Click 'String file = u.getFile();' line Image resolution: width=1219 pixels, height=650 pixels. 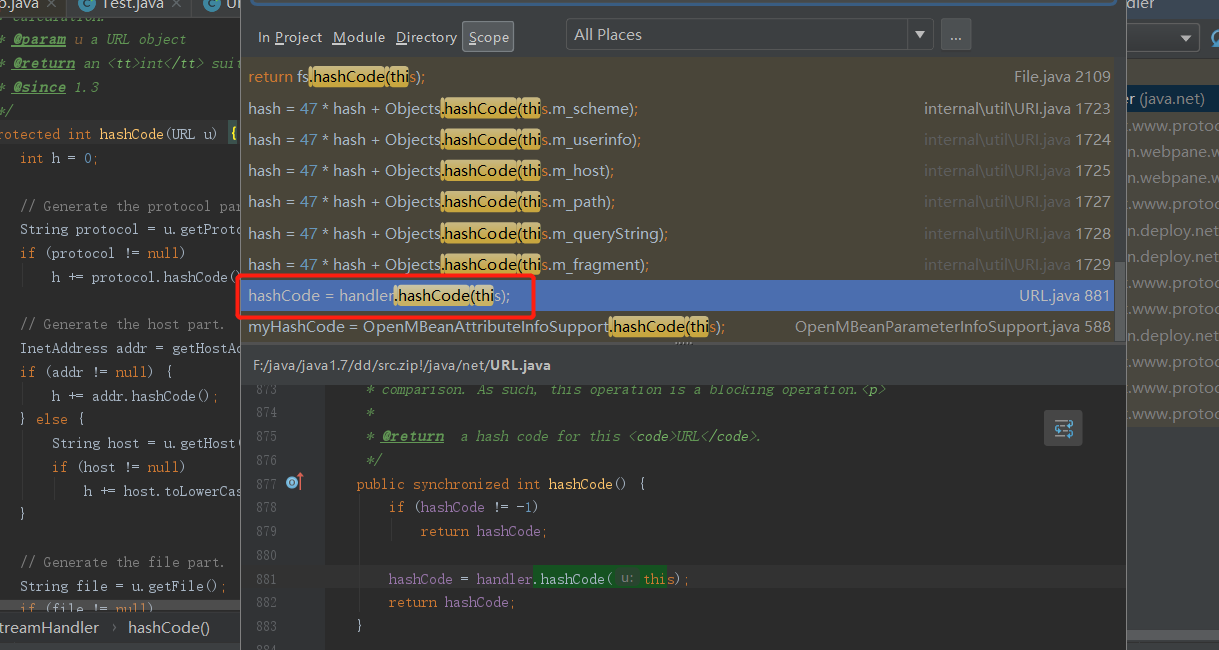tap(123, 586)
